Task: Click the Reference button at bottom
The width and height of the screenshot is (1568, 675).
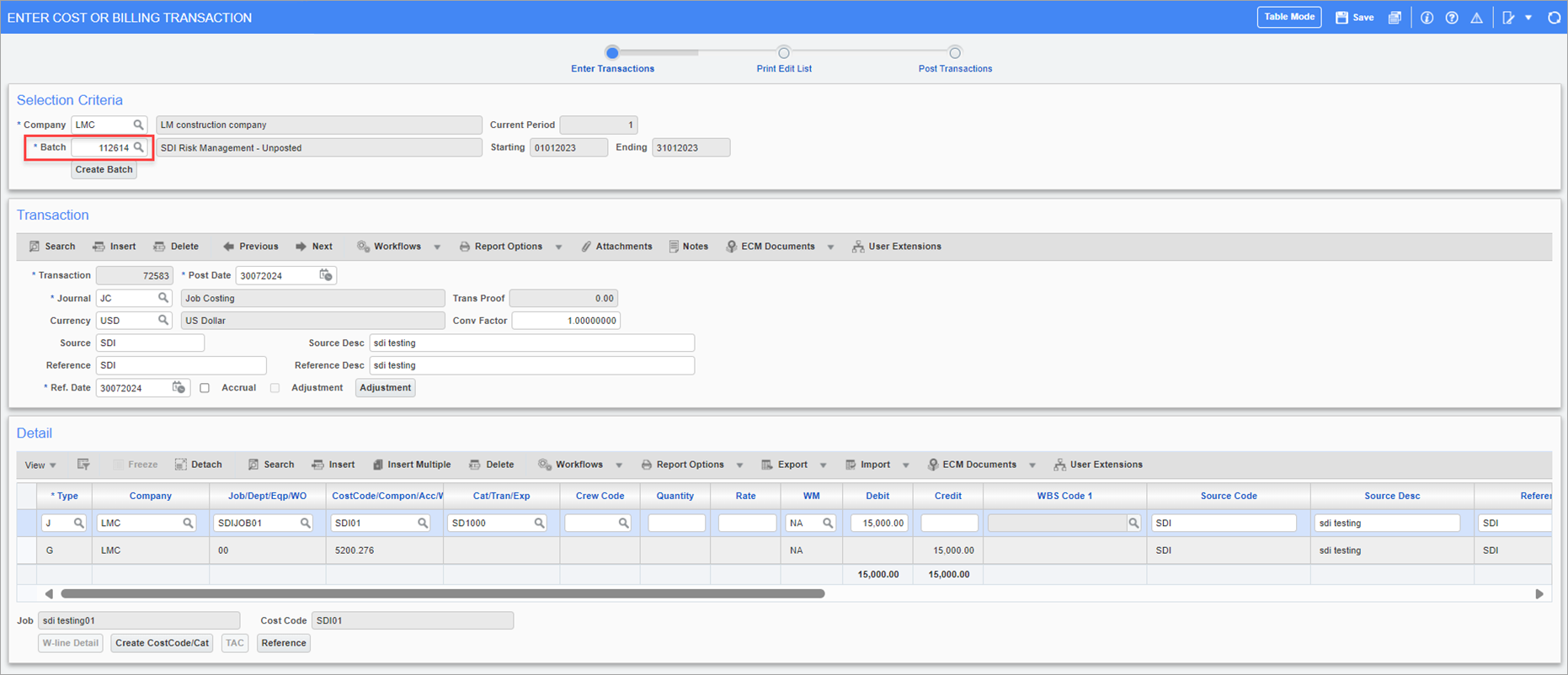Action: tap(284, 643)
